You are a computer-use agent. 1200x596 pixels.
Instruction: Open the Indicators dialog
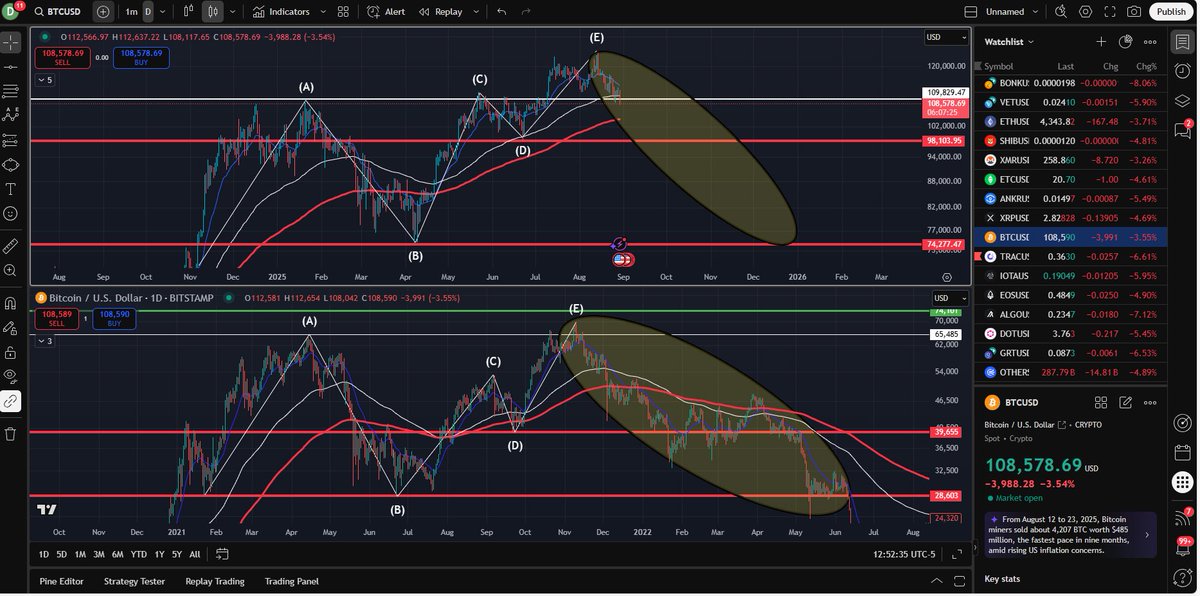pyautogui.click(x=281, y=12)
